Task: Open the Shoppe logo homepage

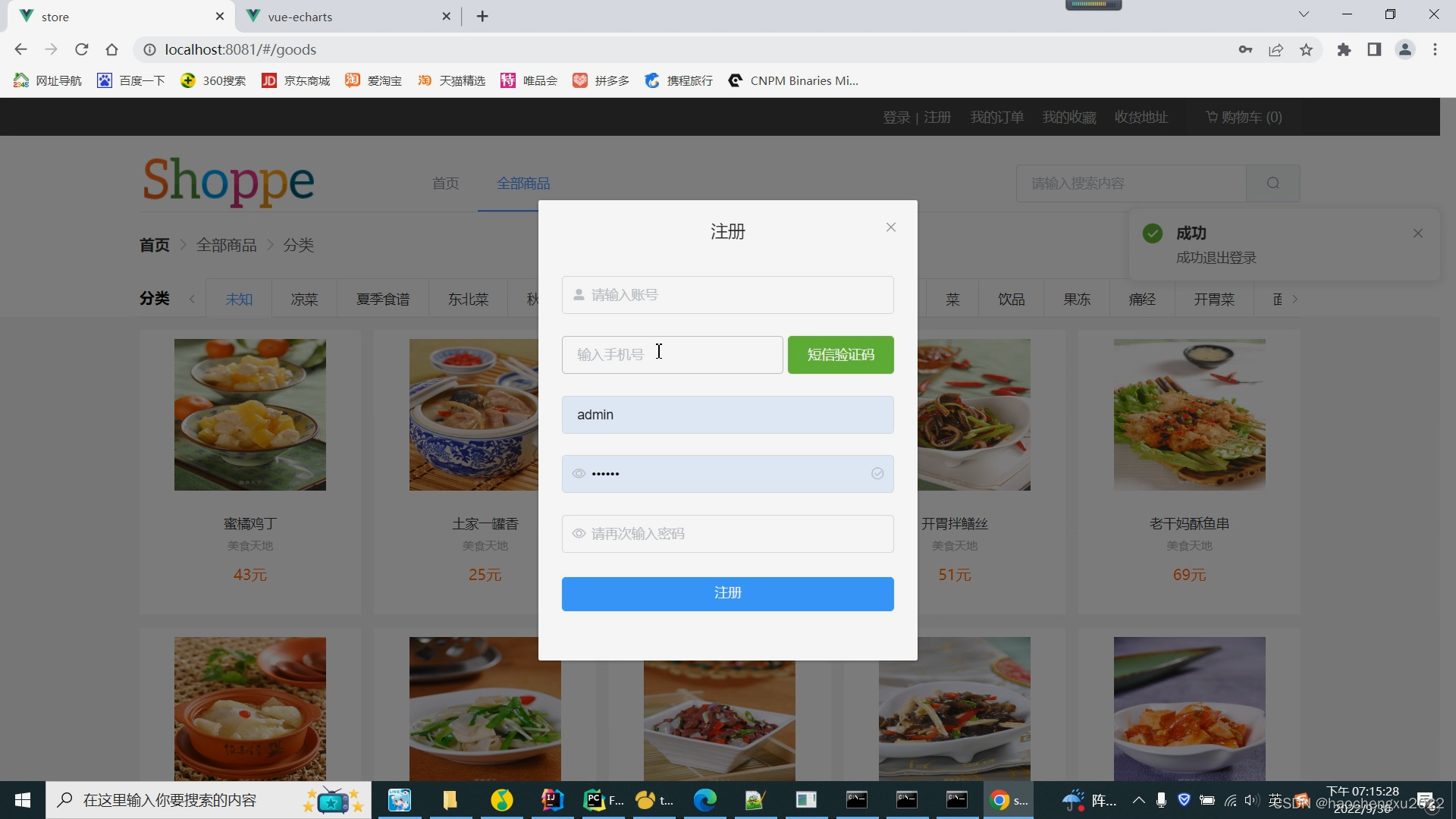Action: pos(227,182)
